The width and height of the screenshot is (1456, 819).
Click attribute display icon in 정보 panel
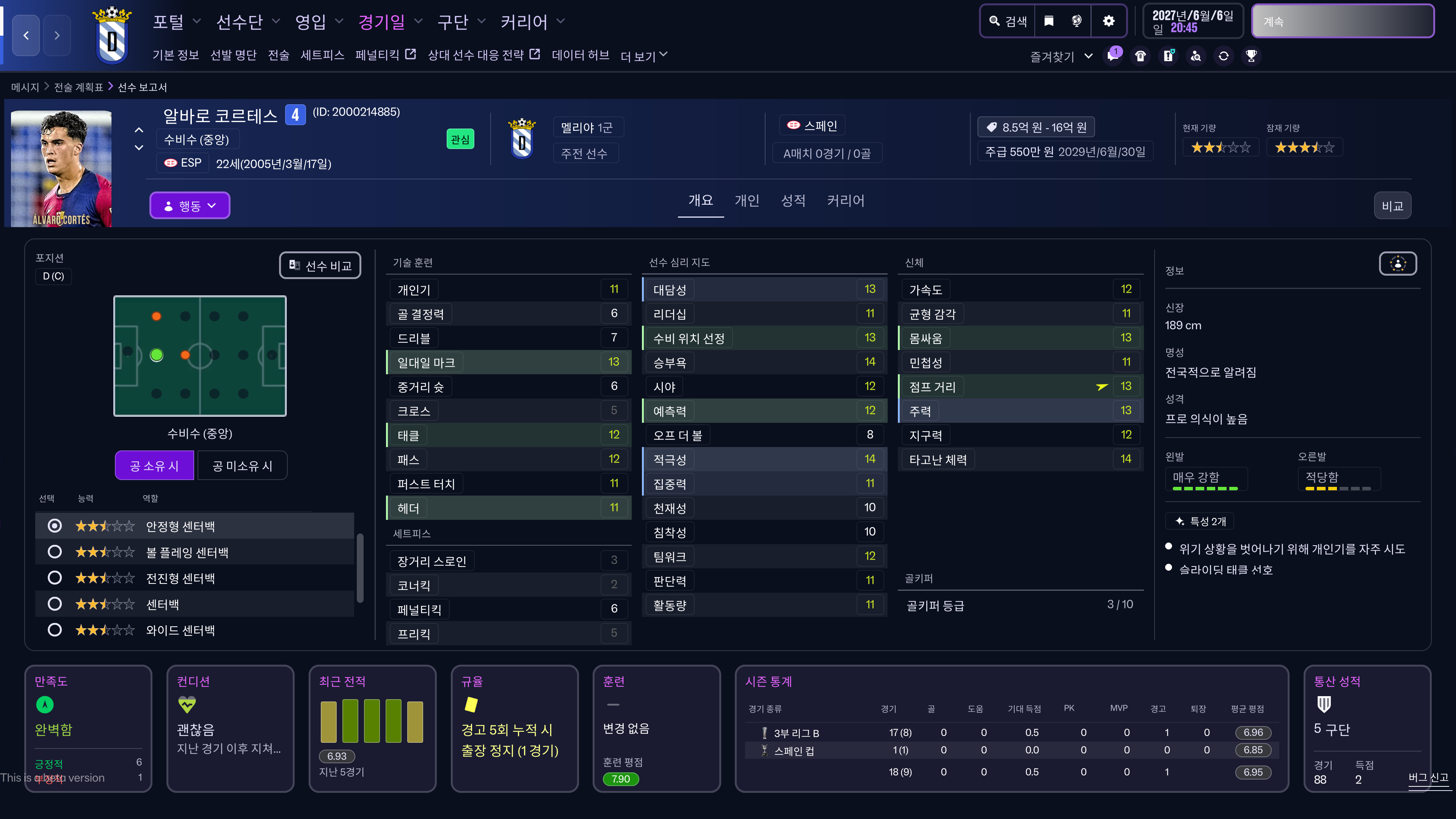pyautogui.click(x=1397, y=264)
